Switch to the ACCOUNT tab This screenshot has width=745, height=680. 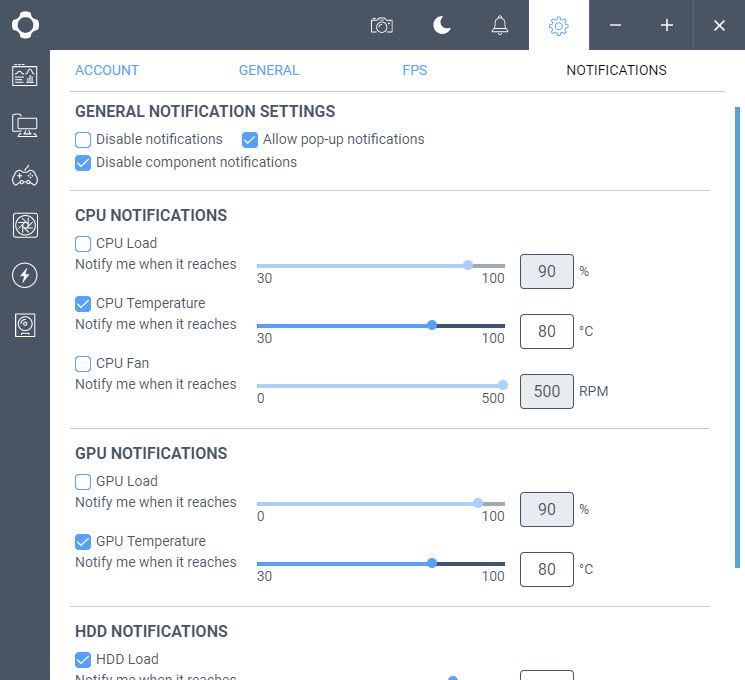[x=107, y=70]
